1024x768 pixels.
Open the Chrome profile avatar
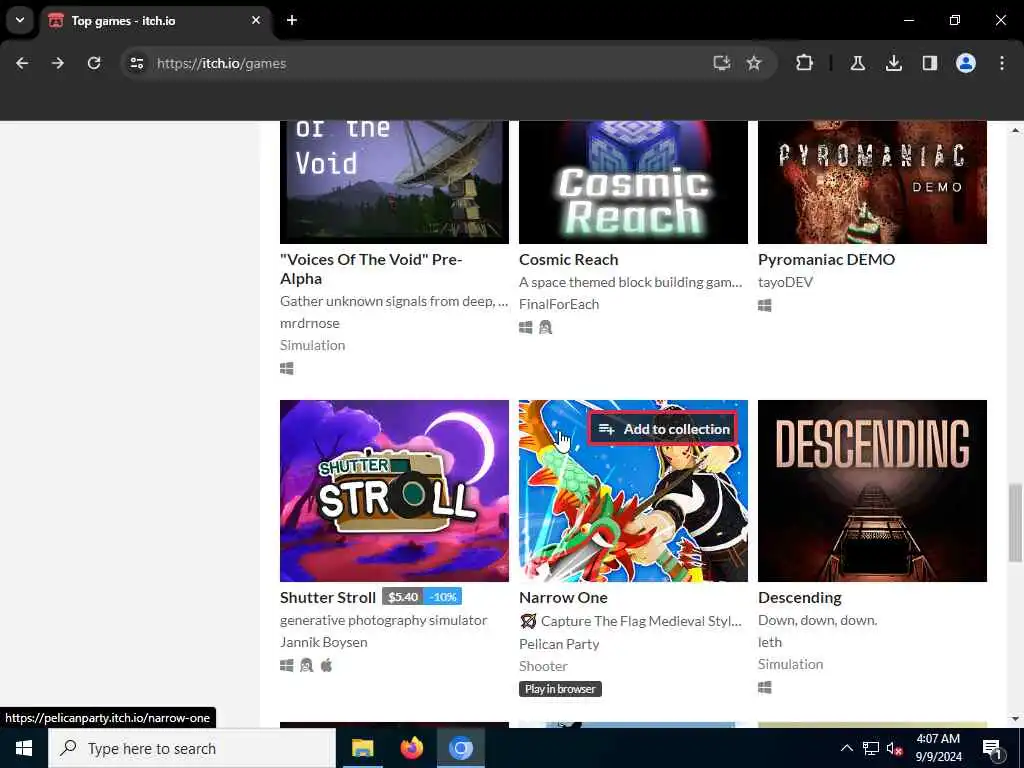pos(965,63)
